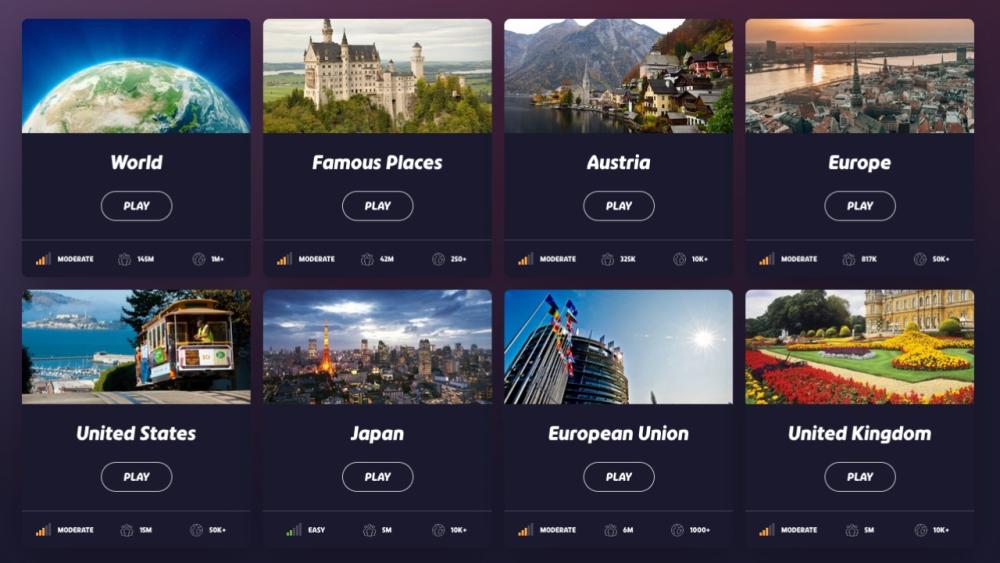1000x563 pixels.
Task: Click the difficulty bars icon on Japan card
Action: 293,530
